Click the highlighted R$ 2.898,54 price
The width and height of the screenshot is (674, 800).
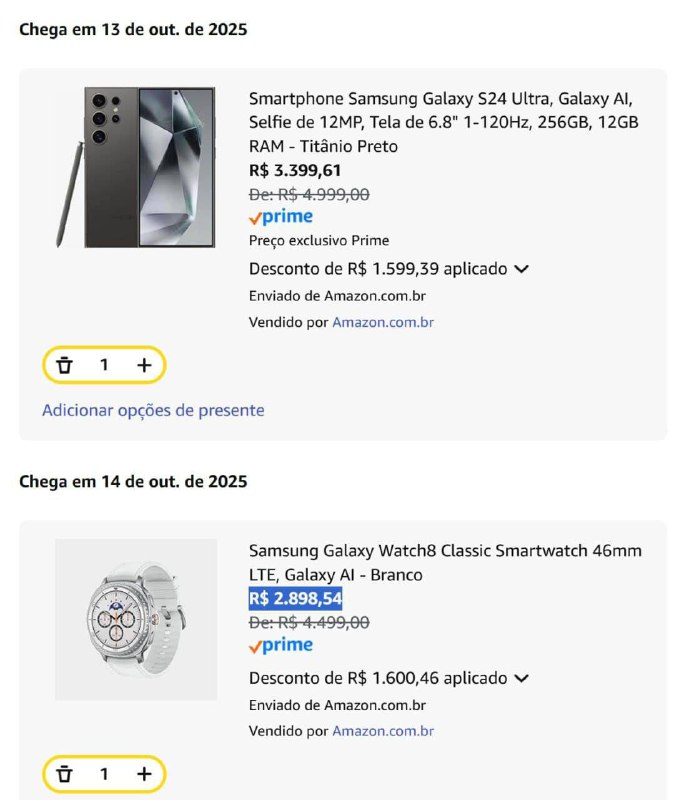click(296, 599)
